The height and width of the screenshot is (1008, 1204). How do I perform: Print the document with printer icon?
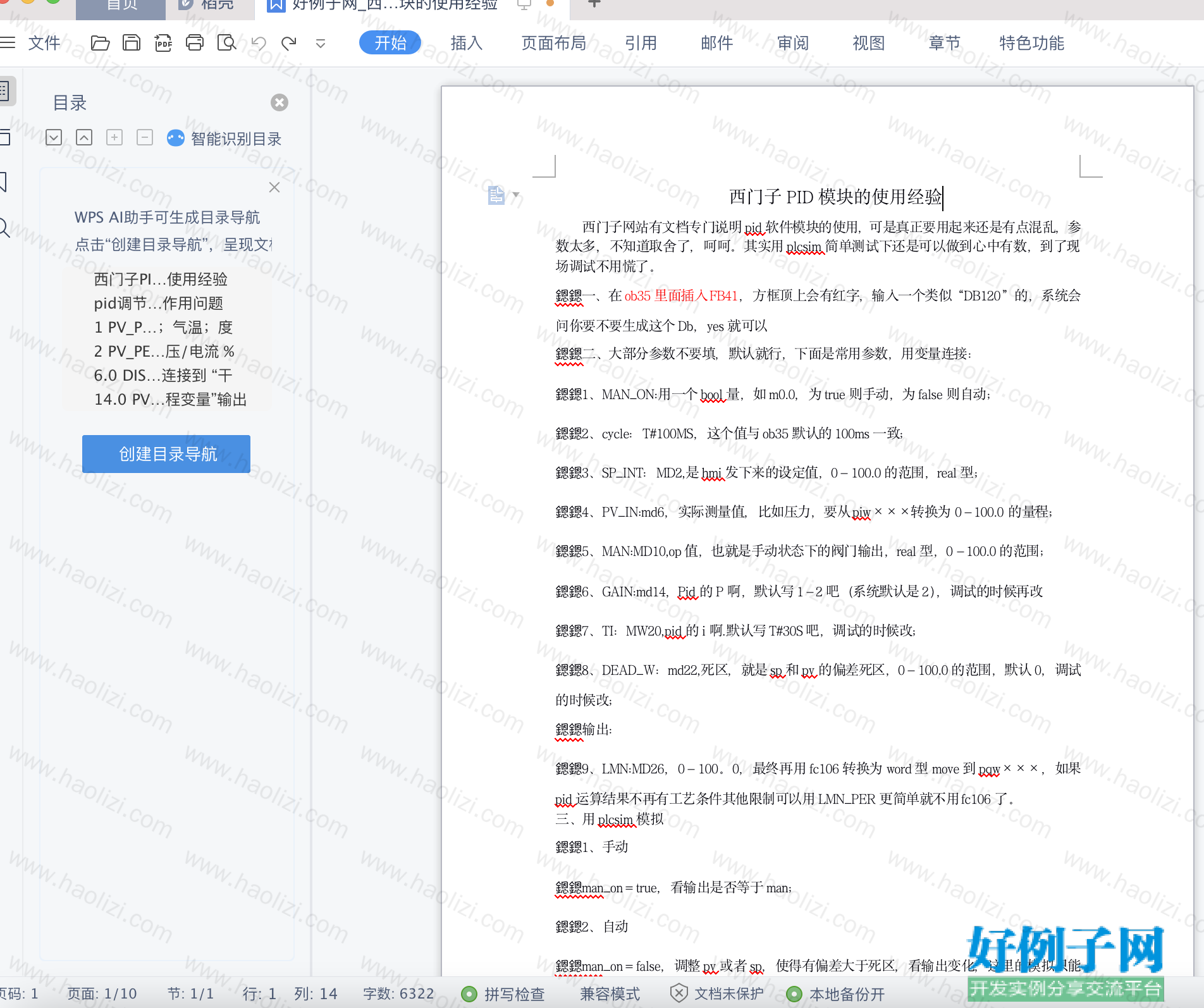click(x=195, y=43)
